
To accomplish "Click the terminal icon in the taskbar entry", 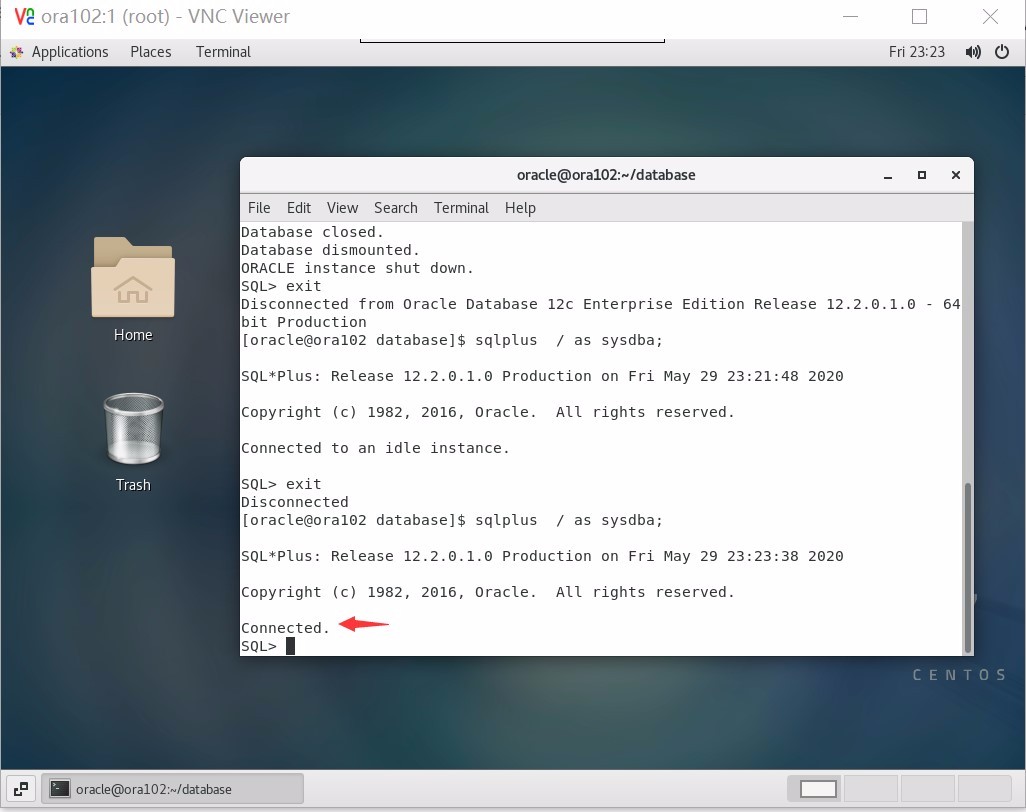I will [x=60, y=788].
